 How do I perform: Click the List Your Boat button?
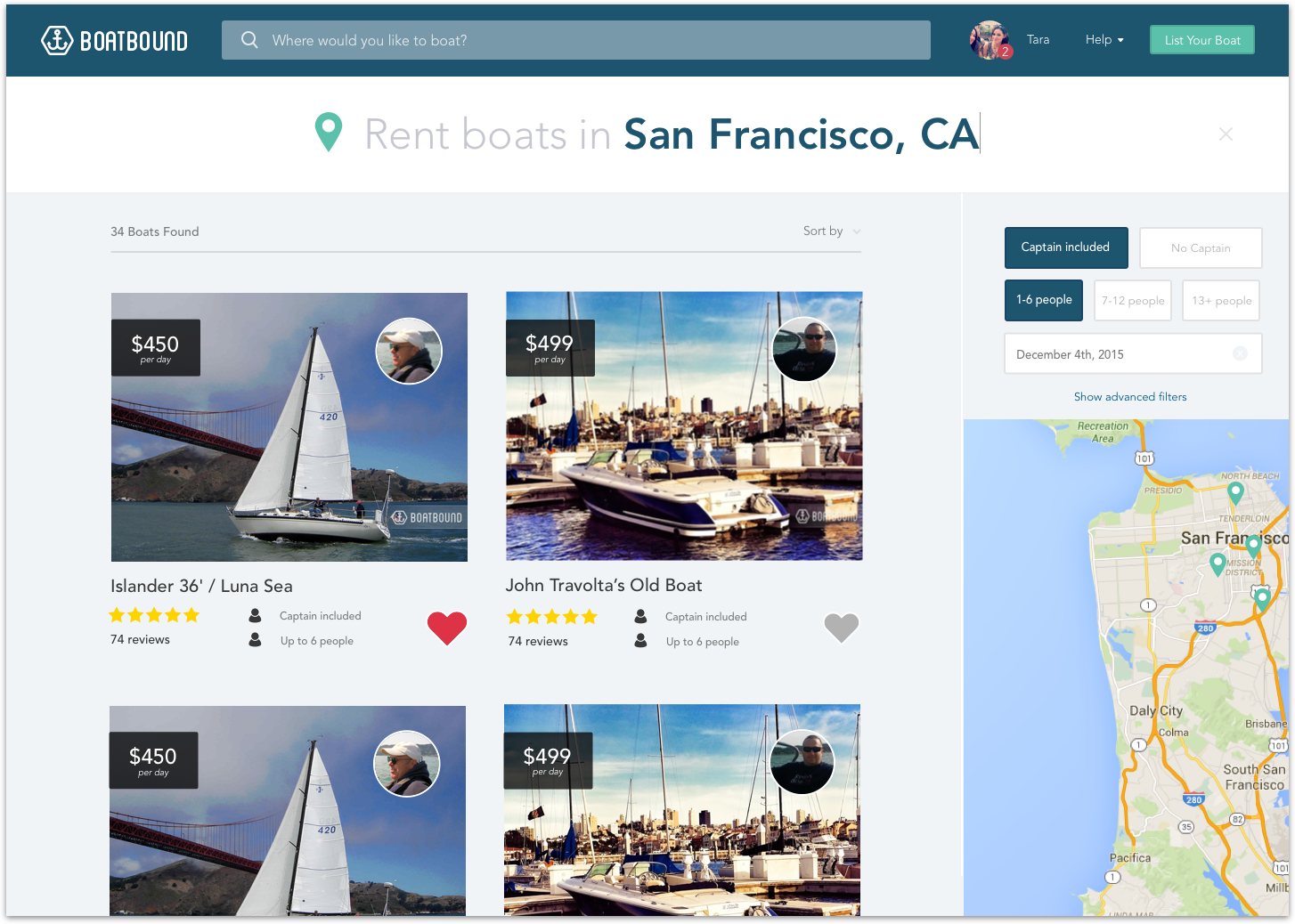1202,39
